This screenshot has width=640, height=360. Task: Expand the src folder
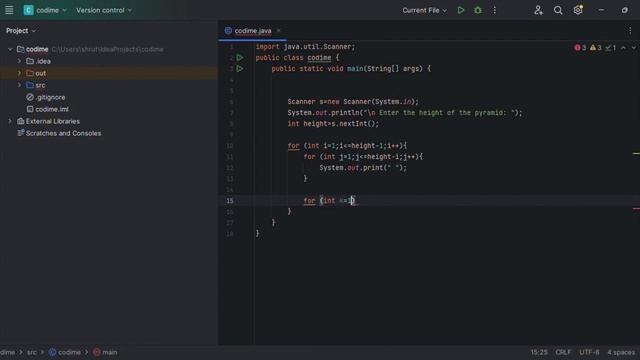[x=19, y=85]
